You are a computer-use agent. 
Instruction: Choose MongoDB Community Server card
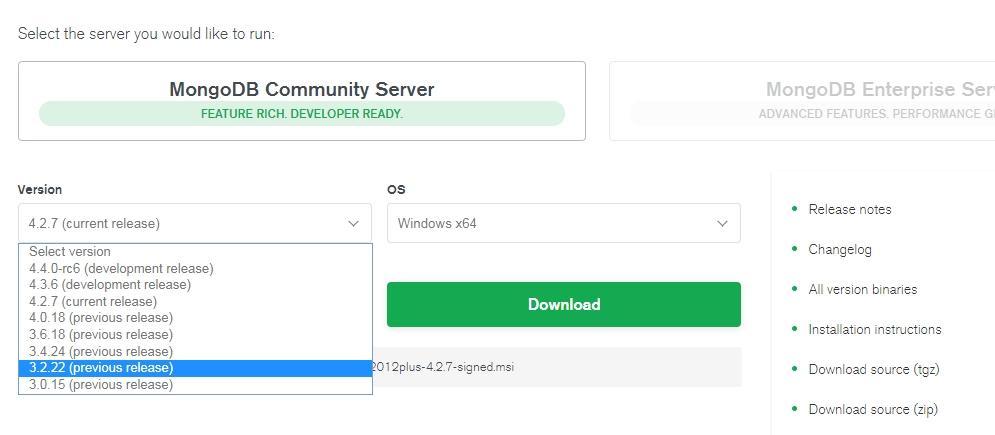(x=302, y=101)
